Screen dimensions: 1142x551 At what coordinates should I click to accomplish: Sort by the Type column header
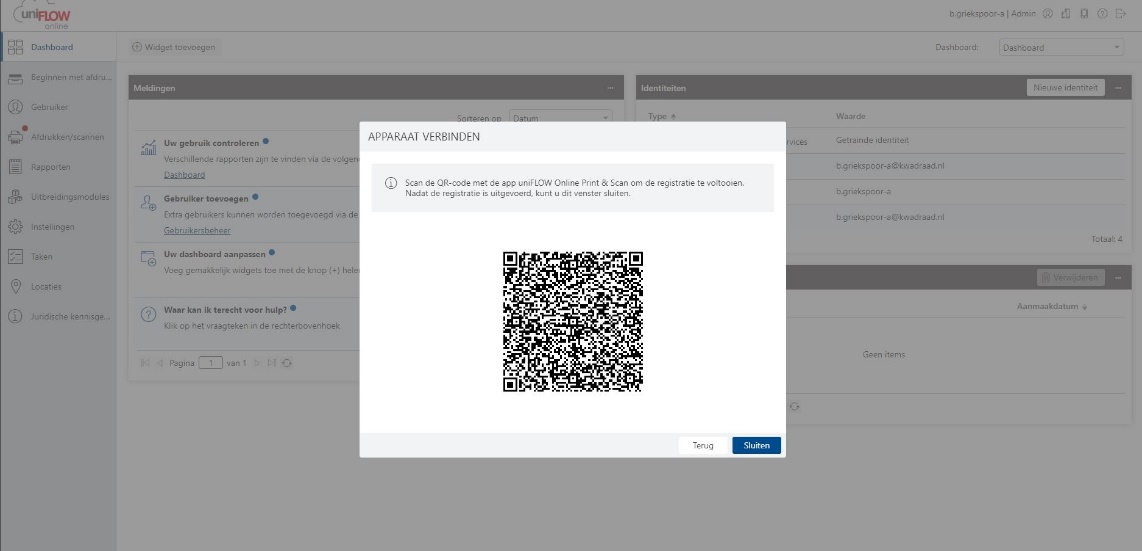point(661,116)
